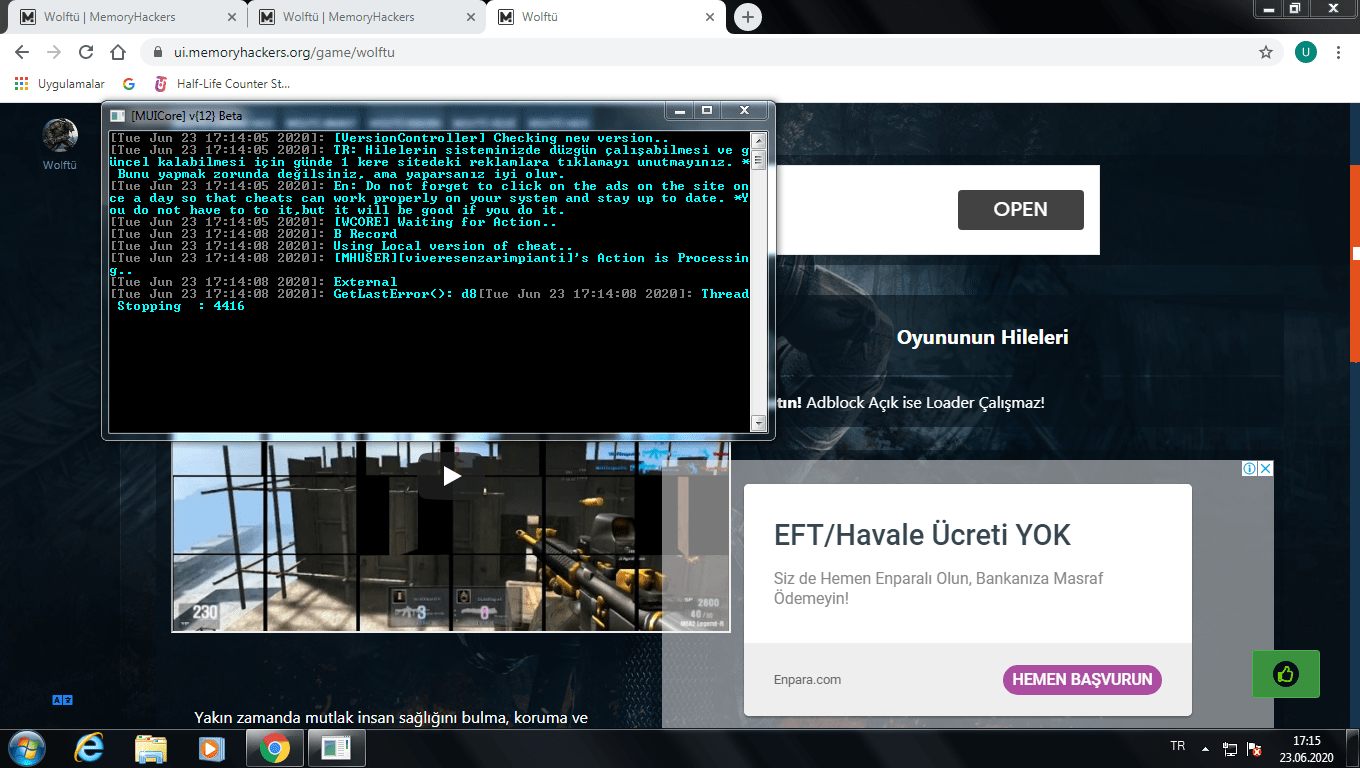Viewport: 1360px width, 768px height.
Task: Open Windows Media Player from the taskbar
Action: click(x=211, y=748)
